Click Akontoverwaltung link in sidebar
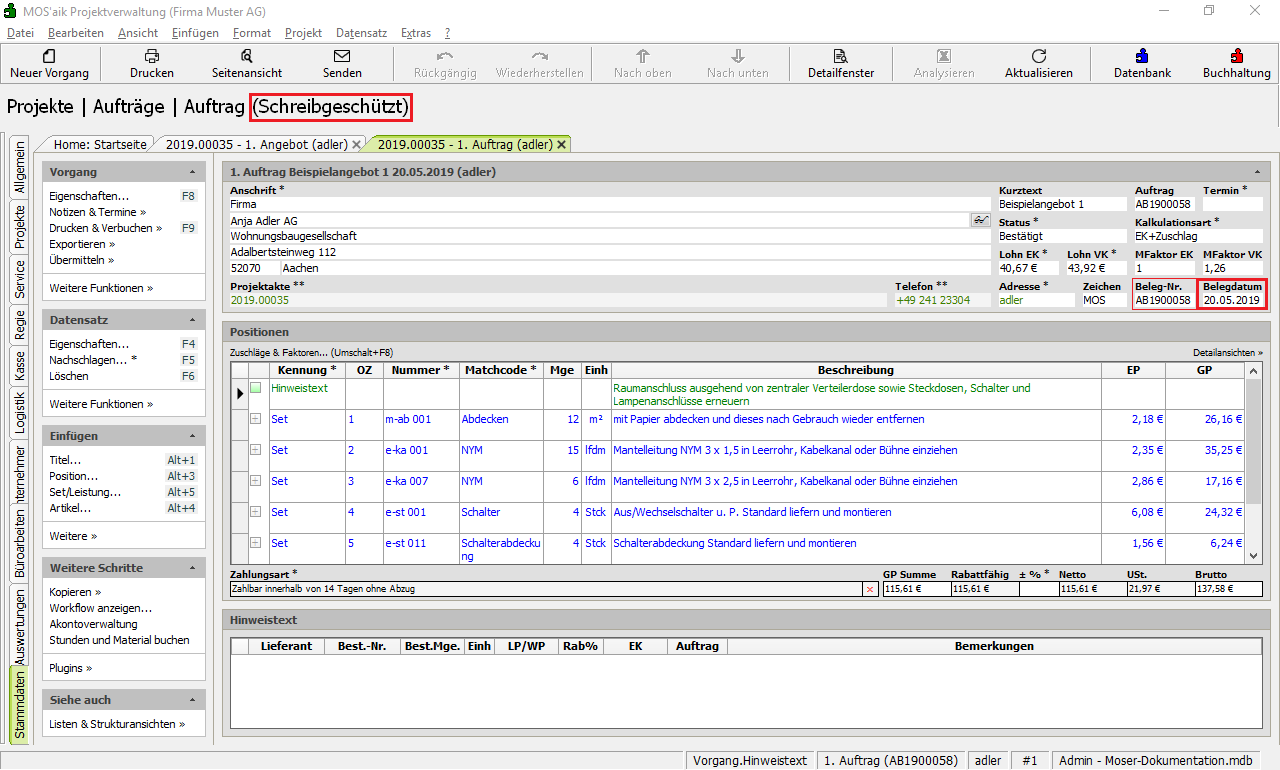Viewport: 1280px width, 770px height. [x=93, y=624]
